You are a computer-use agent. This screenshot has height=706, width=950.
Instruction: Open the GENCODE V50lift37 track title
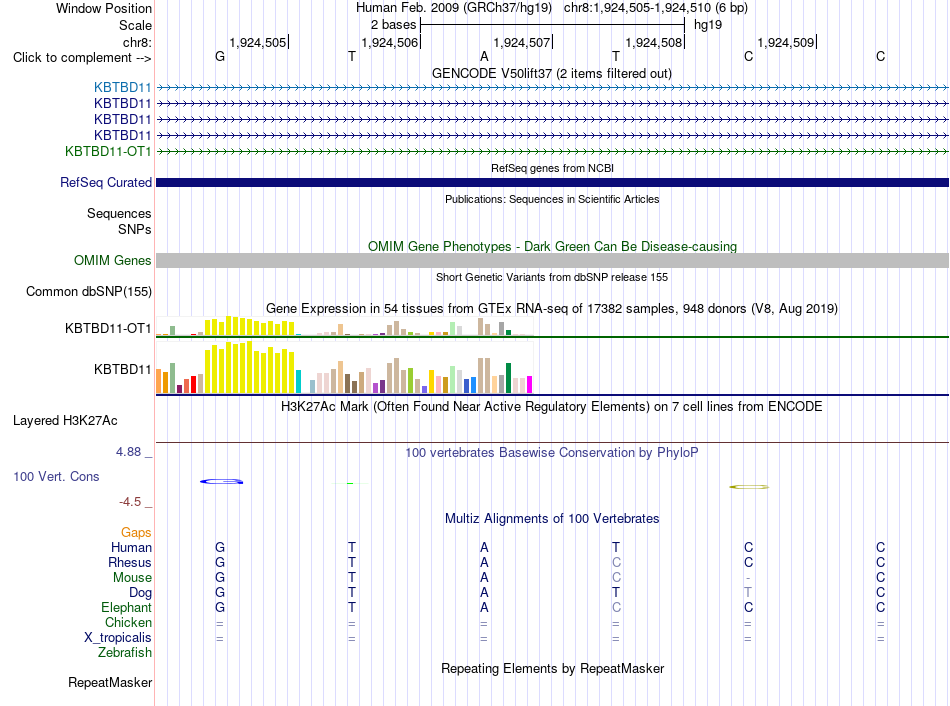point(551,73)
